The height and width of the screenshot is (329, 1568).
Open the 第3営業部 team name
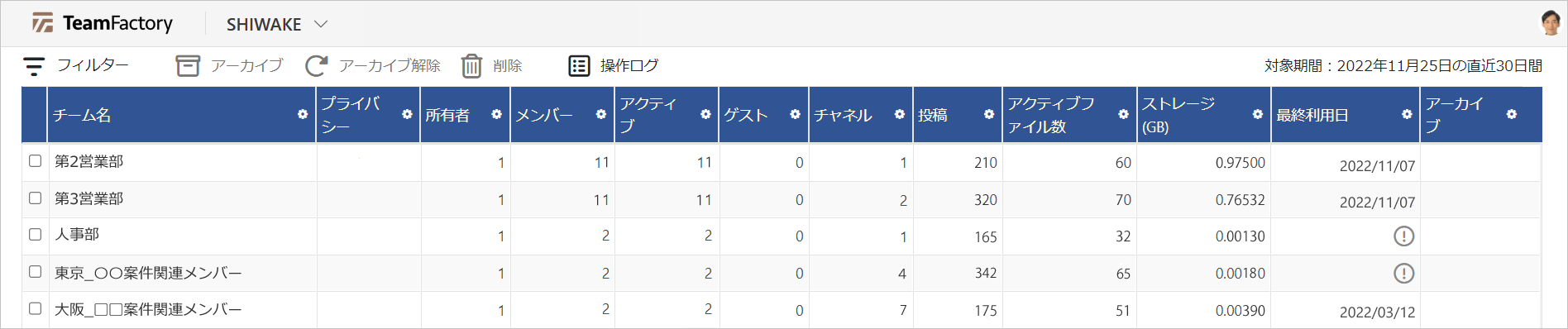pyautogui.click(x=89, y=198)
